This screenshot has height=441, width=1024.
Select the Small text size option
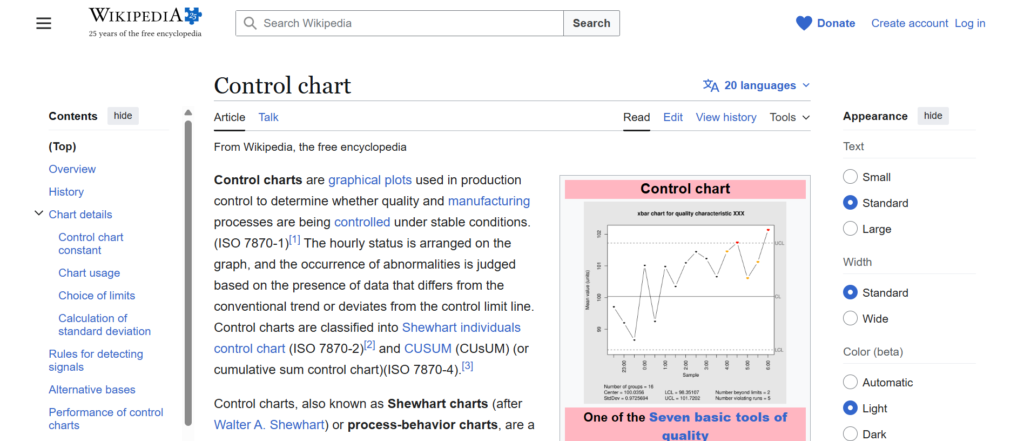(x=851, y=177)
